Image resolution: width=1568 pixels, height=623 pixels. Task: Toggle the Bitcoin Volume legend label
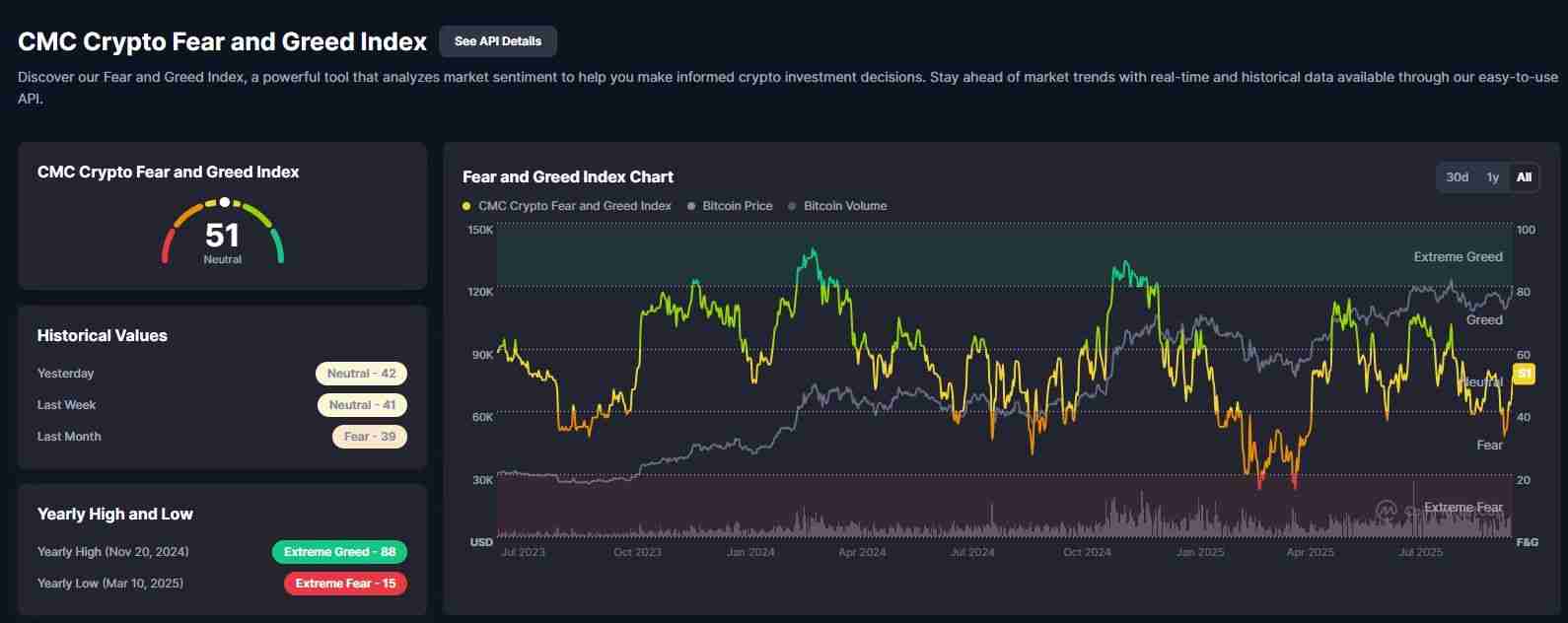844,206
